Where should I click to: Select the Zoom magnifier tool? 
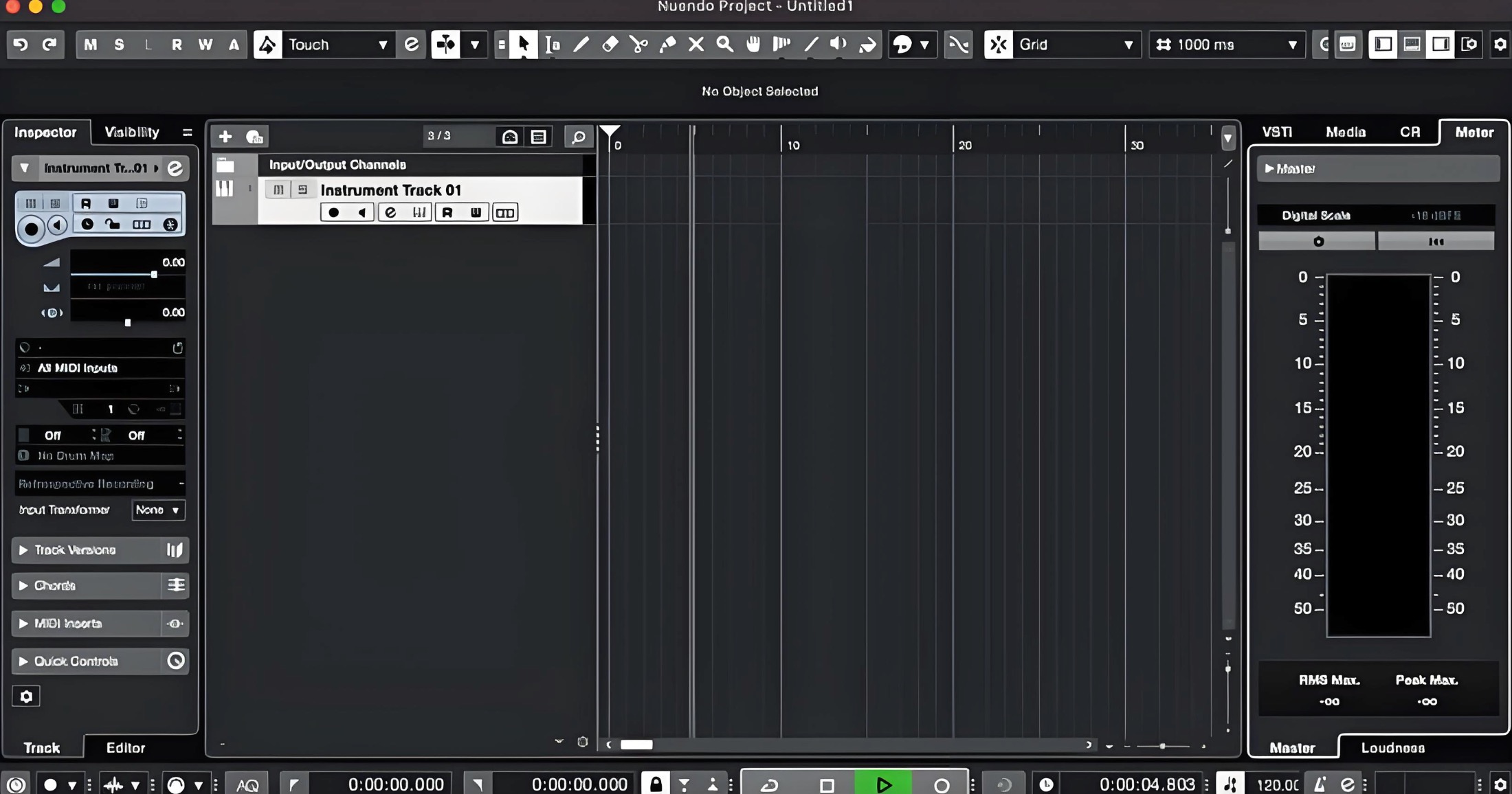(725, 45)
